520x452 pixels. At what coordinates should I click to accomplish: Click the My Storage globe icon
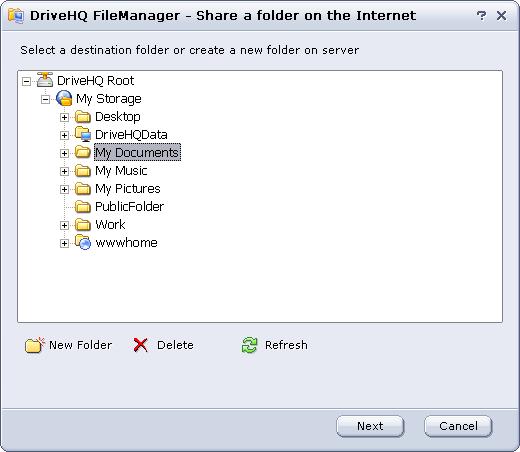click(64, 98)
